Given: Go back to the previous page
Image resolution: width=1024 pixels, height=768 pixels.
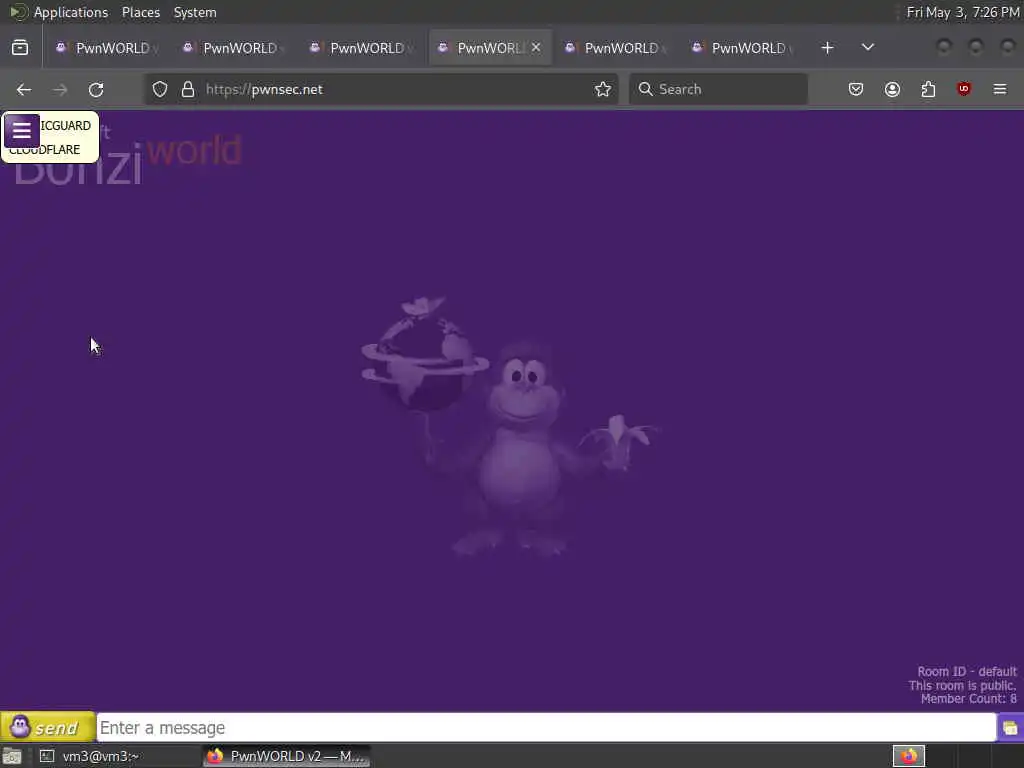Looking at the screenshot, I should pyautogui.click(x=24, y=89).
